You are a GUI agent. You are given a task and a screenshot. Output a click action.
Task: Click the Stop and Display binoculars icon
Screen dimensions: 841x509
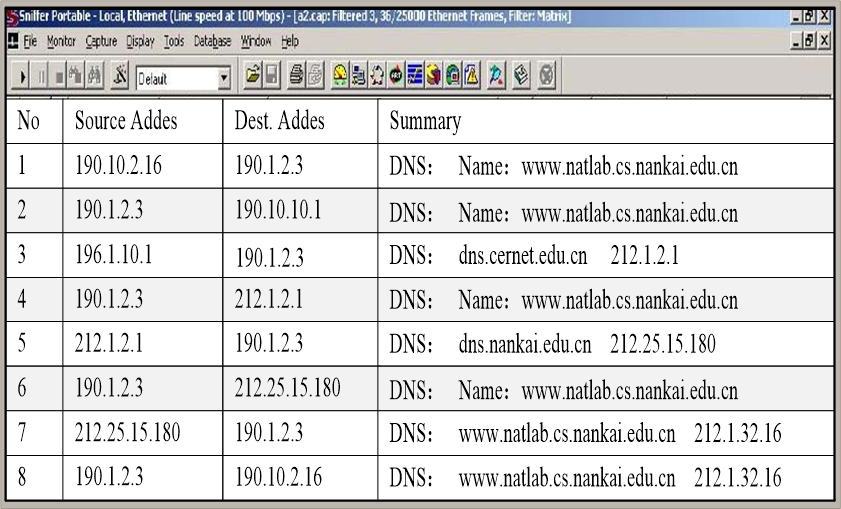point(76,76)
